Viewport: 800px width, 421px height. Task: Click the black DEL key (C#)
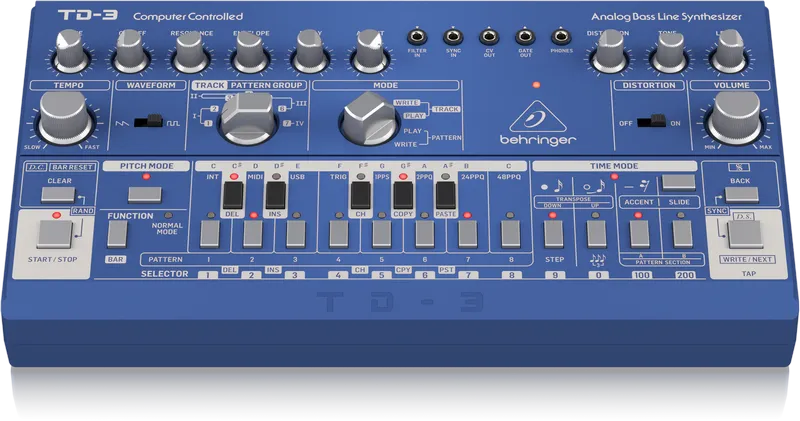(233, 195)
